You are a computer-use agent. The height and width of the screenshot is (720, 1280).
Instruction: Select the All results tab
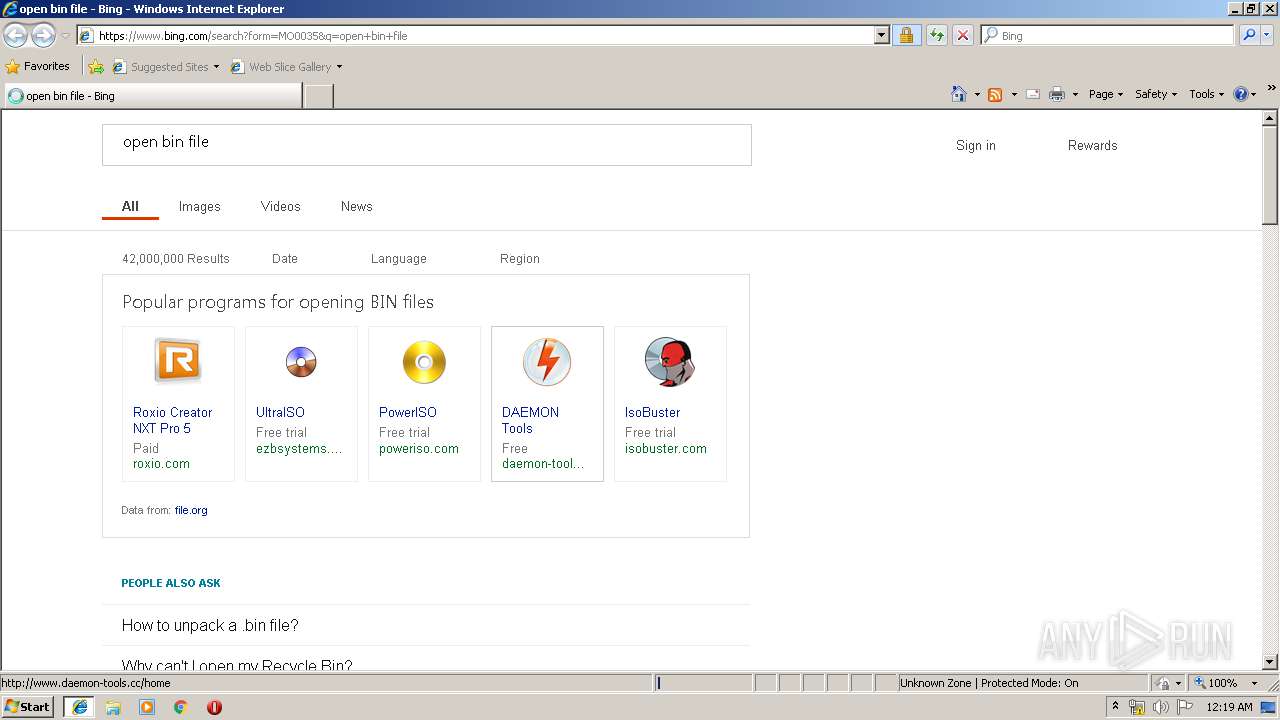point(130,206)
